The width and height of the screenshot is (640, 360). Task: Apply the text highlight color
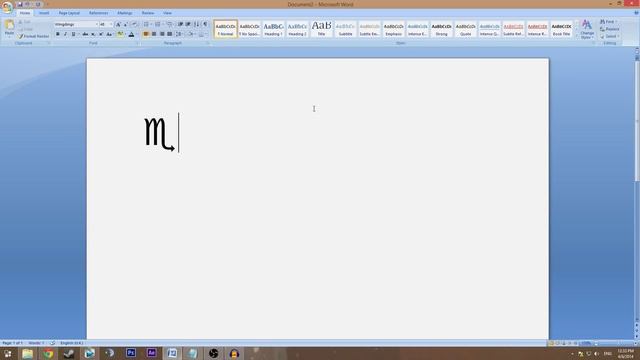[x=120, y=34]
